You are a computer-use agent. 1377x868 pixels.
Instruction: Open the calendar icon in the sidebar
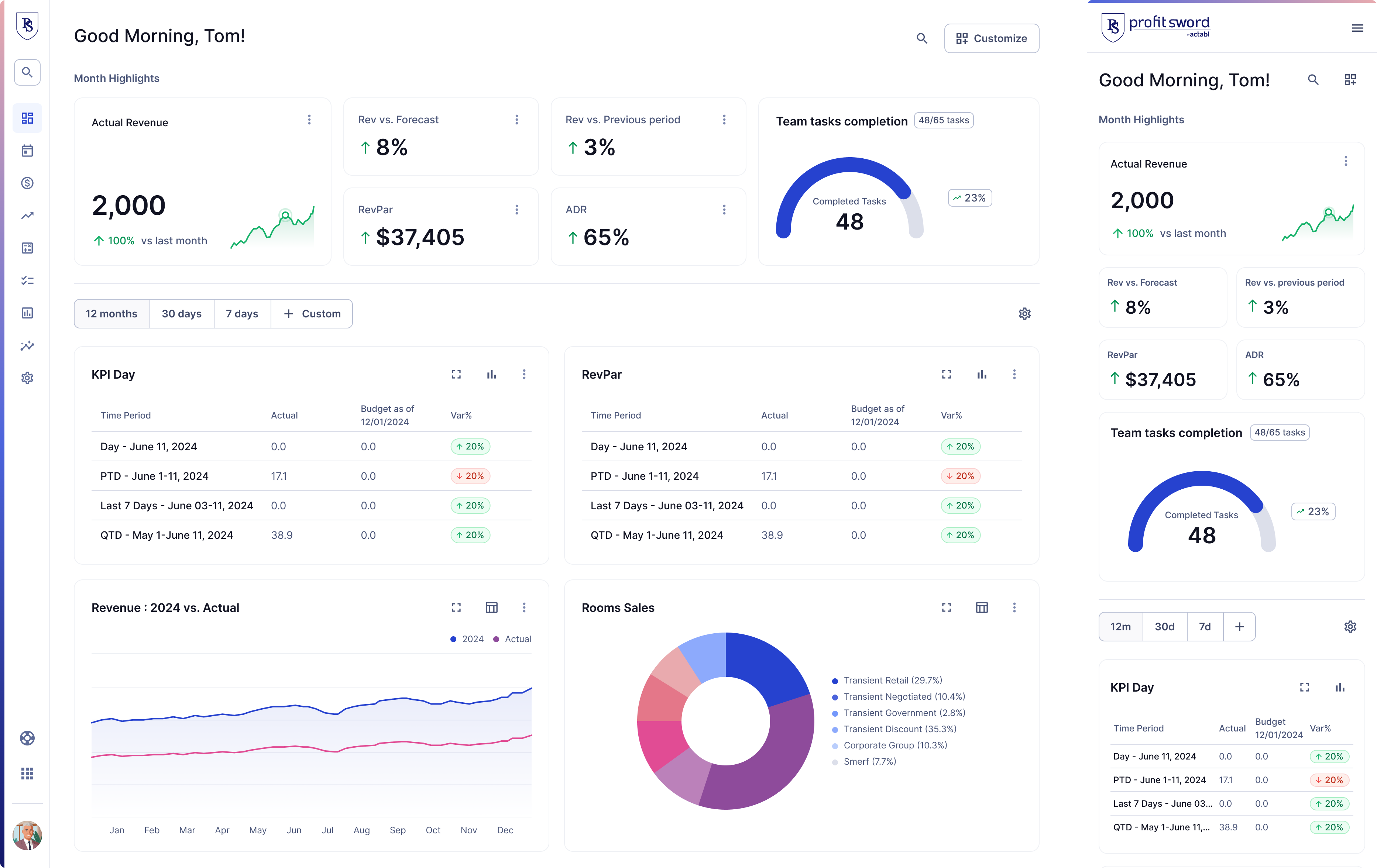(x=27, y=150)
